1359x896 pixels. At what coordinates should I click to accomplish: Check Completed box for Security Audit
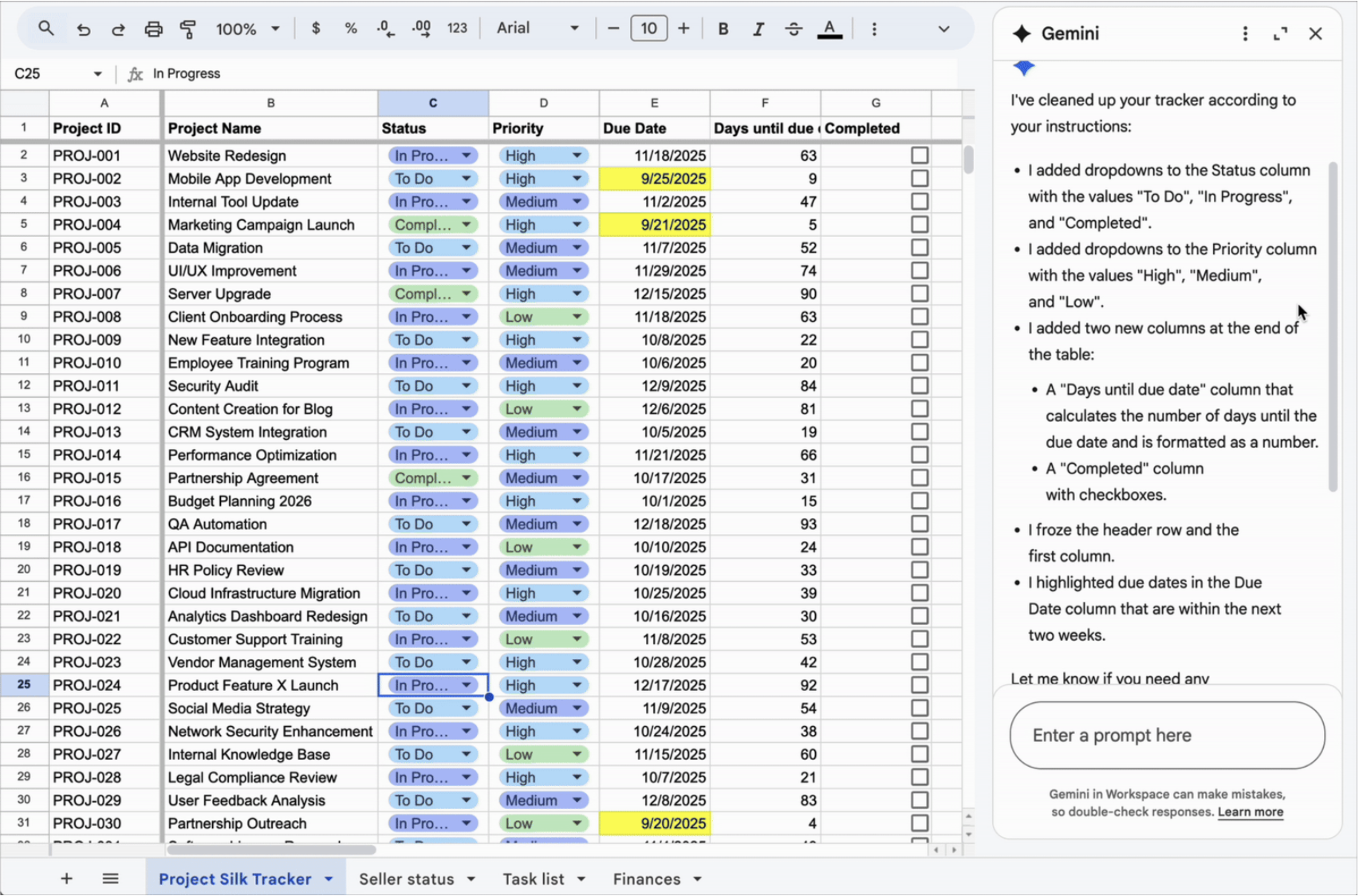(x=920, y=386)
